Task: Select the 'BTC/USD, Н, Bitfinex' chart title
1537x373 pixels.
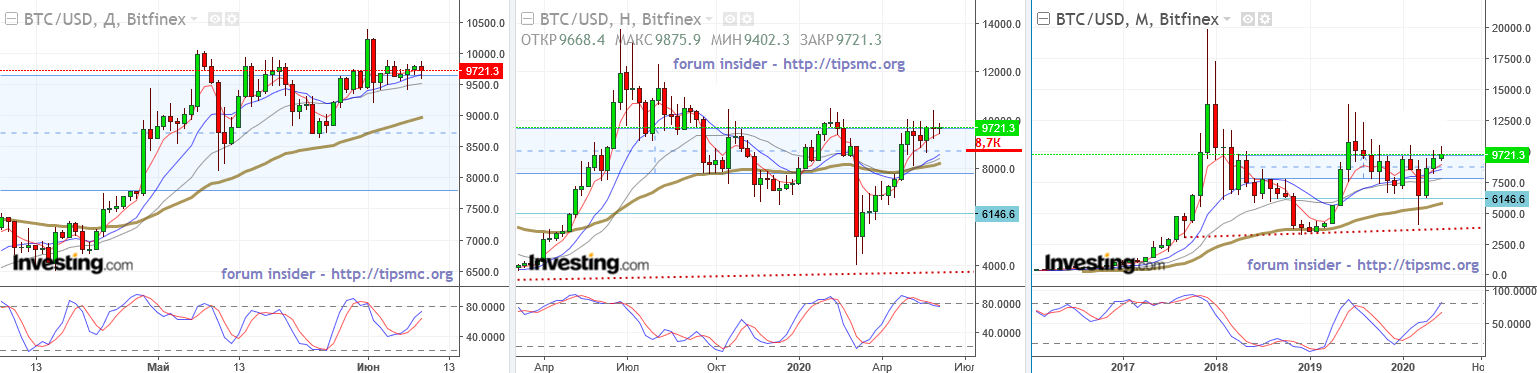Action: point(620,19)
